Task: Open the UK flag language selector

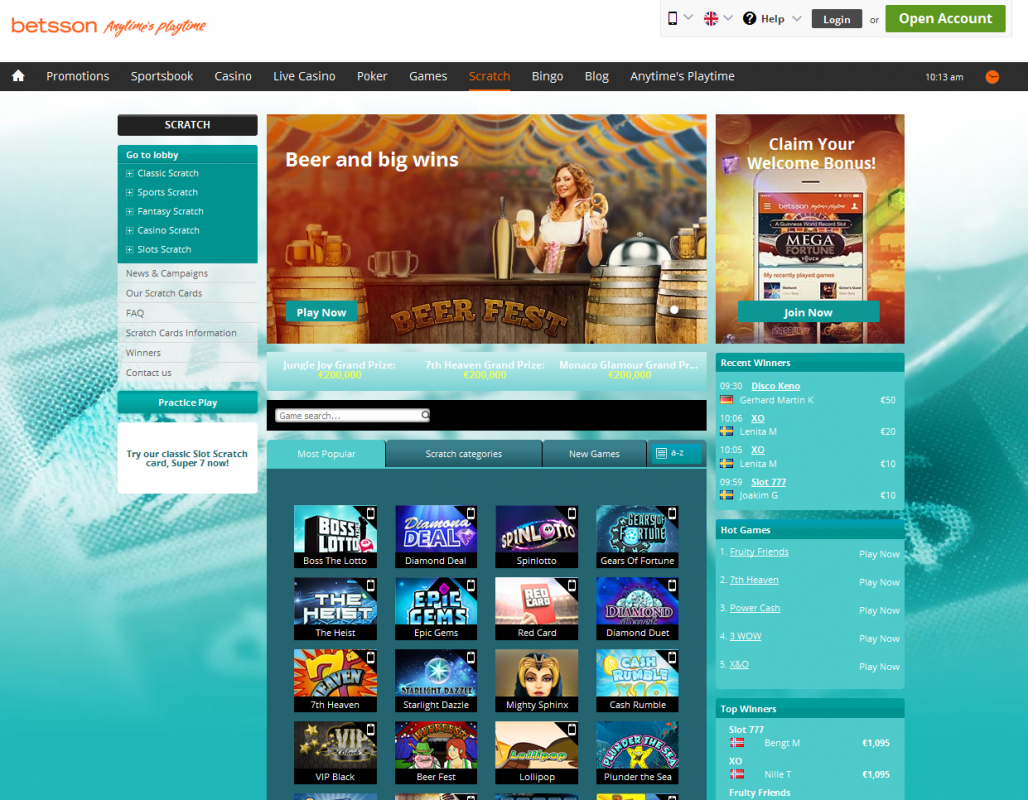Action: click(711, 18)
